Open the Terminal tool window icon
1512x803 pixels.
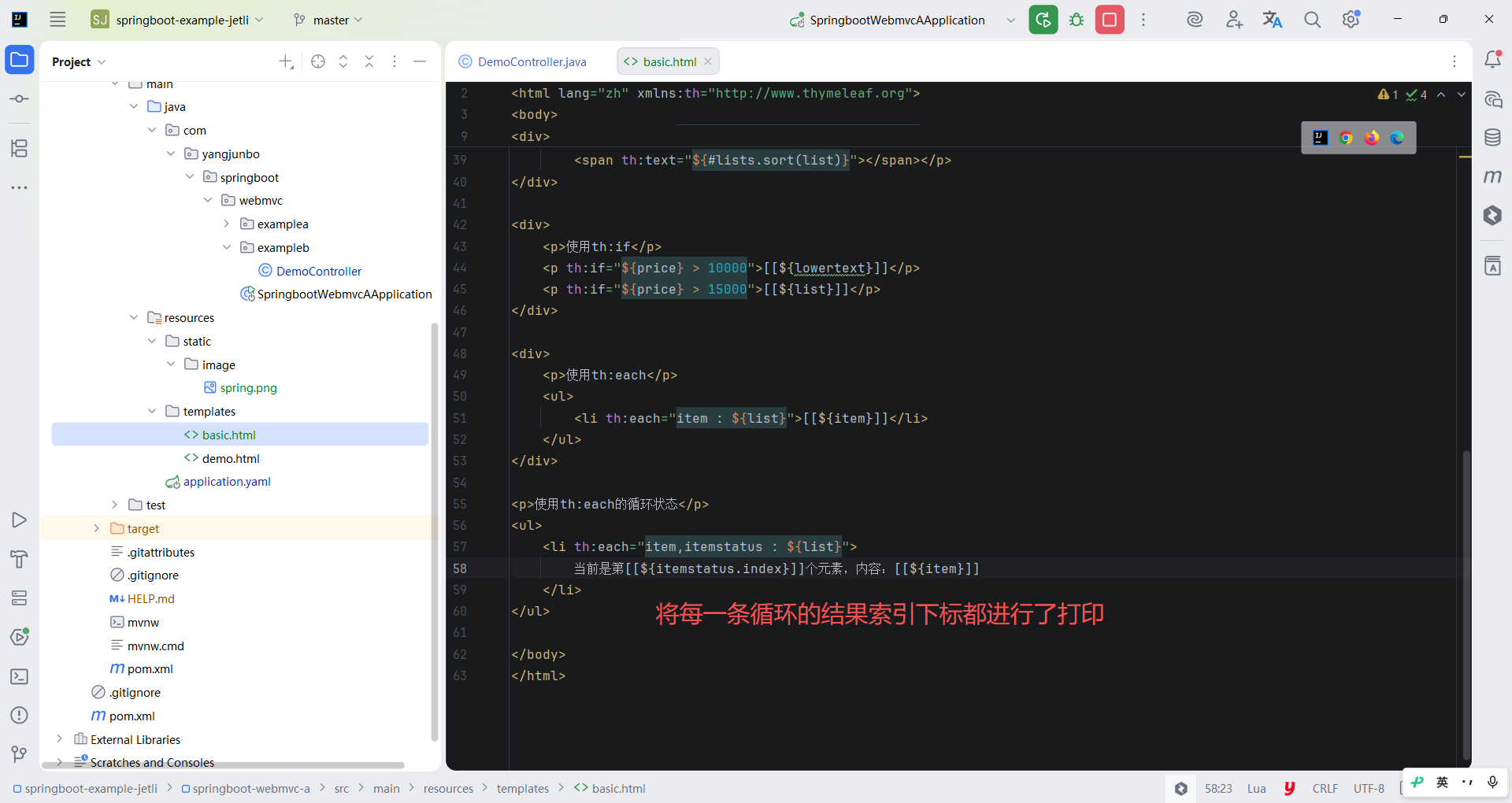click(x=20, y=676)
